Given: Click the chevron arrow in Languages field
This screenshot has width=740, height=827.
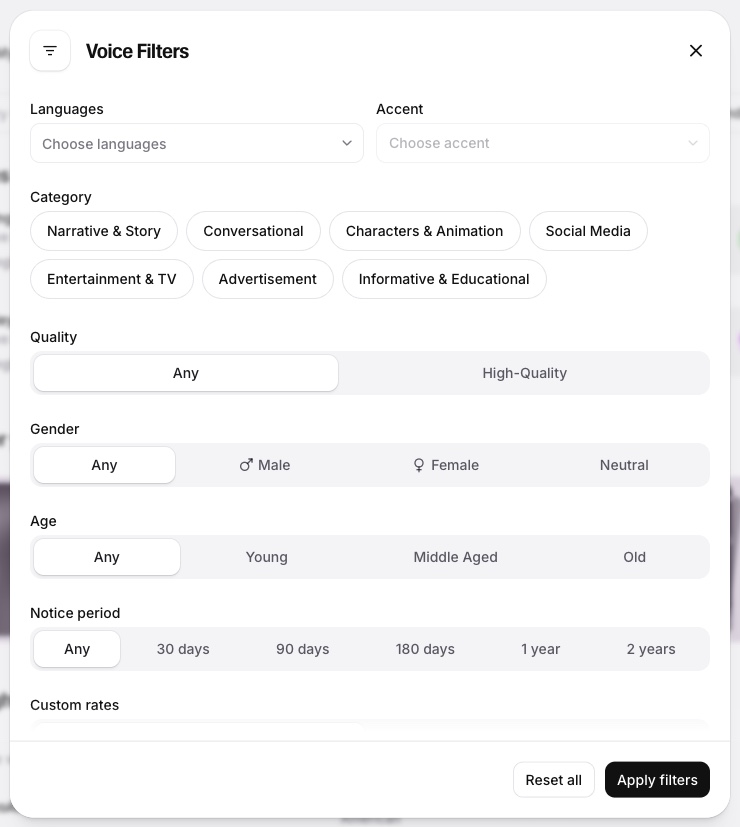Looking at the screenshot, I should click(347, 143).
